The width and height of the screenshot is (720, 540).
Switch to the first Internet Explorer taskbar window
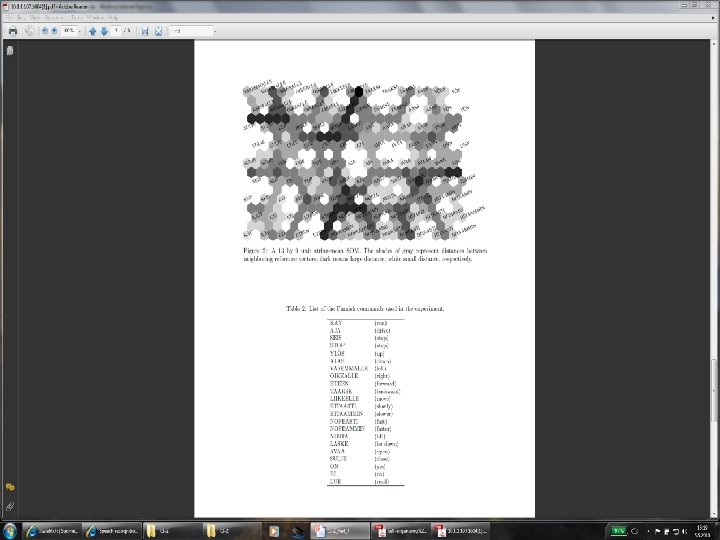click(51, 531)
